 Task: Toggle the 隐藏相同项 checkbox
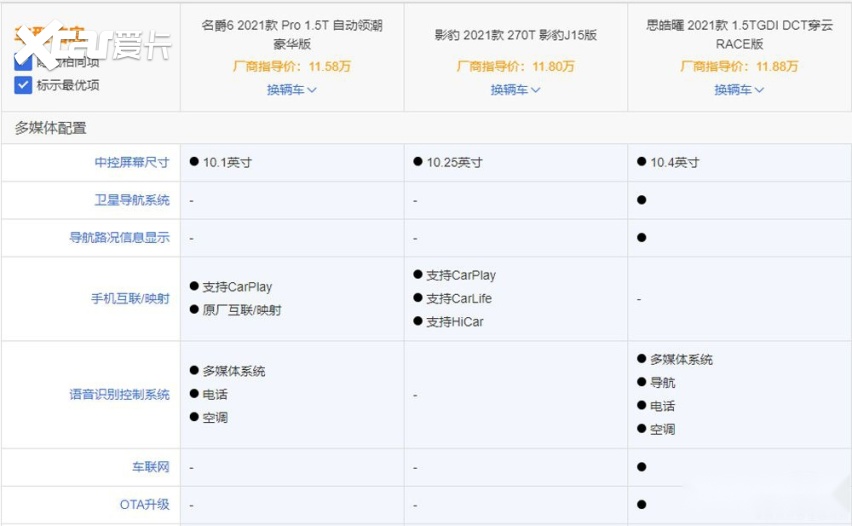(24, 63)
